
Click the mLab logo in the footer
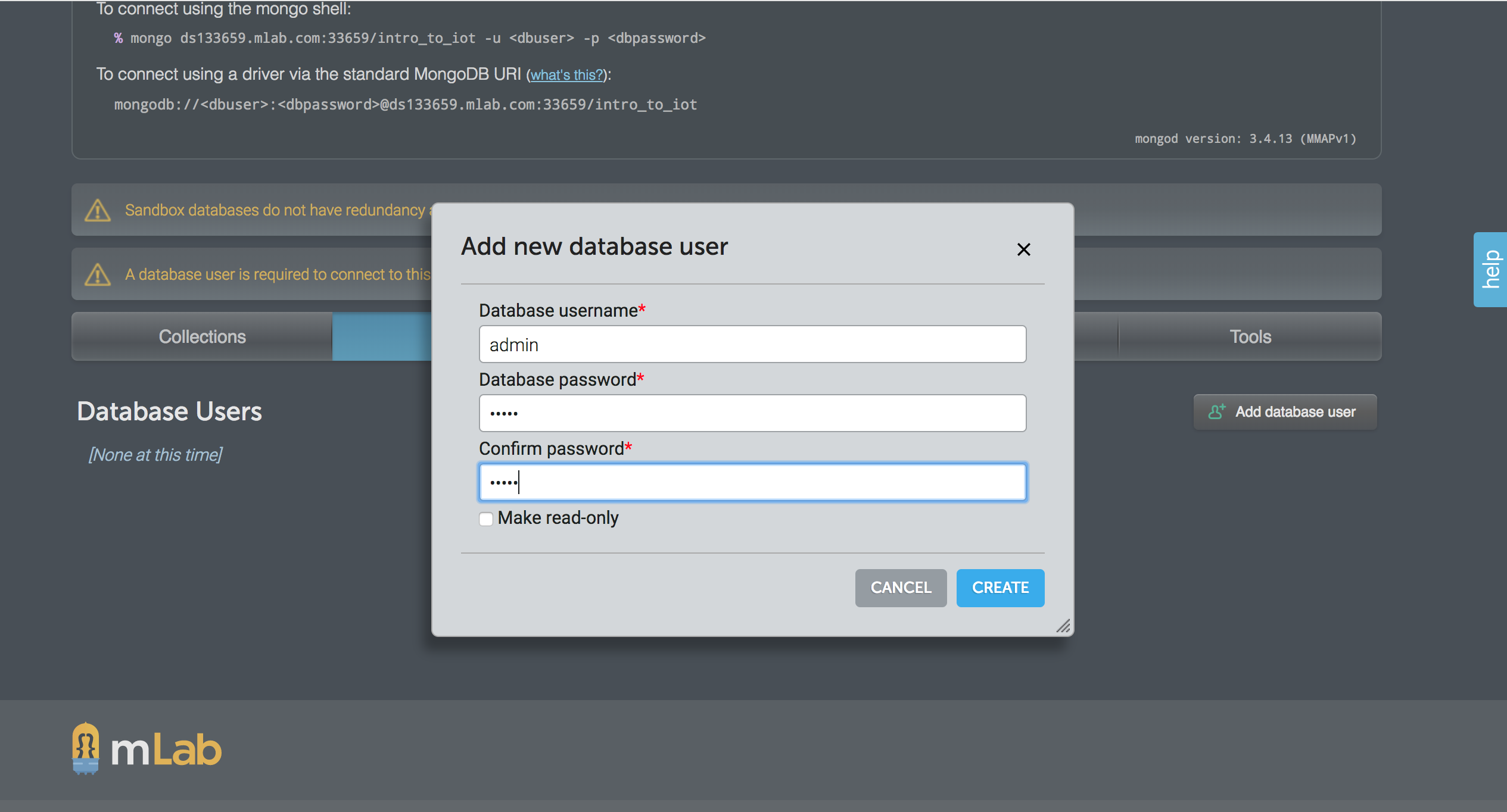[x=147, y=749]
